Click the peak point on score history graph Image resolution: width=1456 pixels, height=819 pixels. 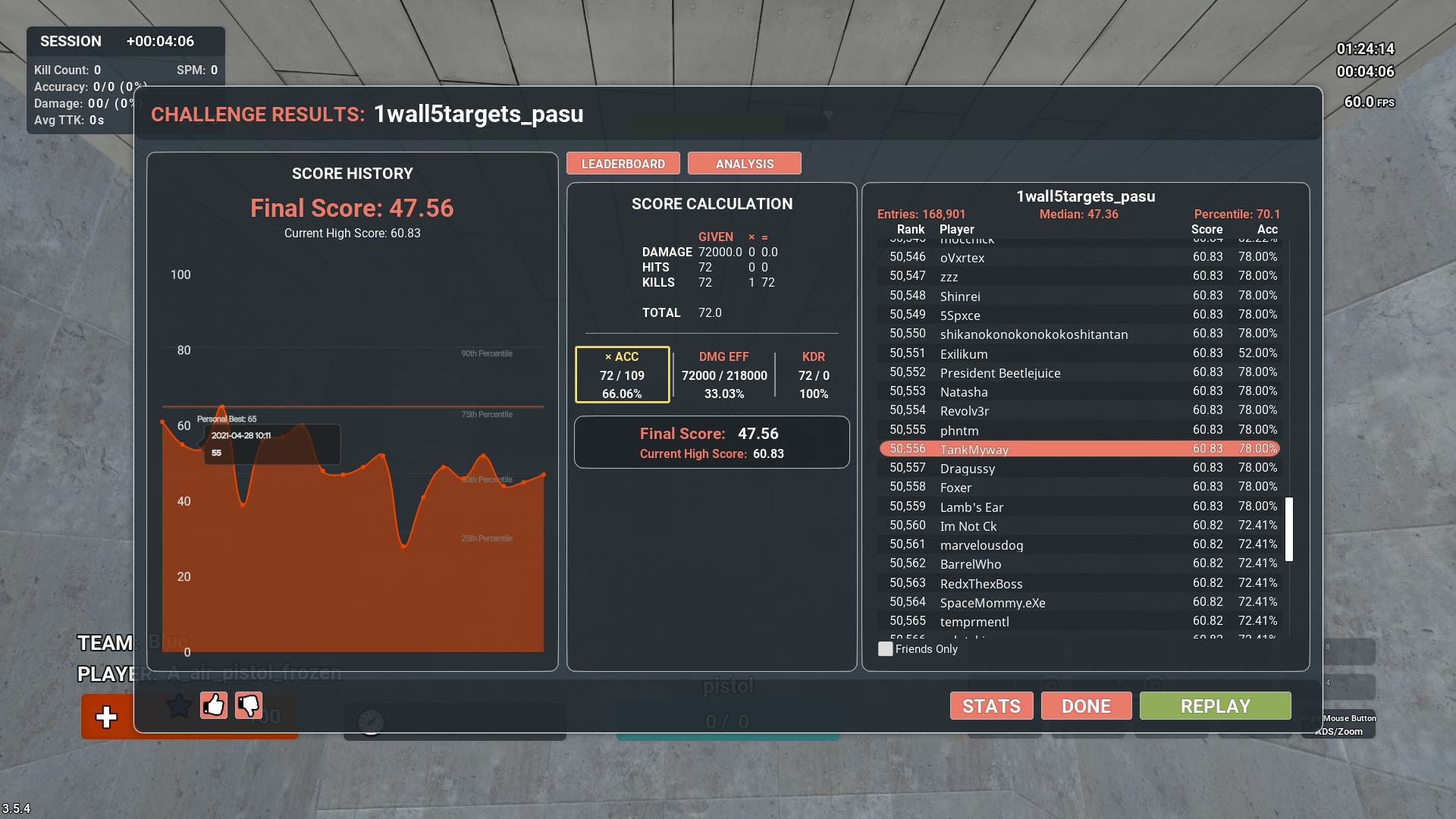222,407
